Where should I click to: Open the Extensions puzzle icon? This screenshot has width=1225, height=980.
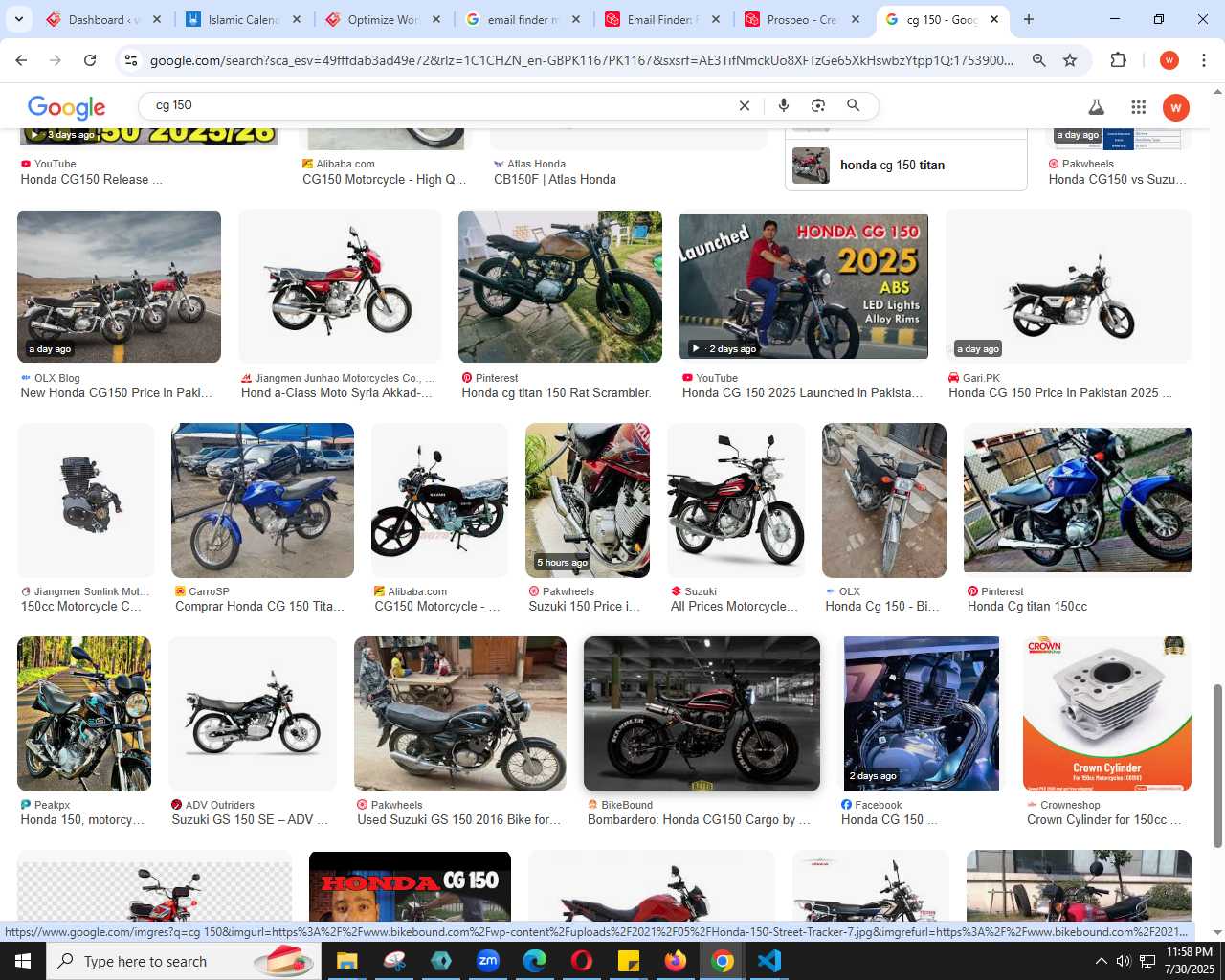tap(1118, 60)
